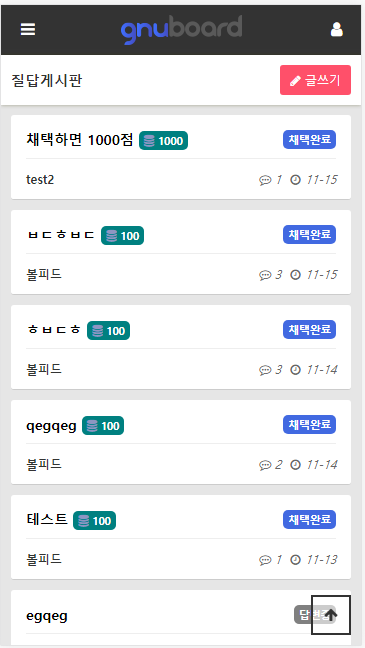
Task: Open the user profile icon
Action: point(336,29)
